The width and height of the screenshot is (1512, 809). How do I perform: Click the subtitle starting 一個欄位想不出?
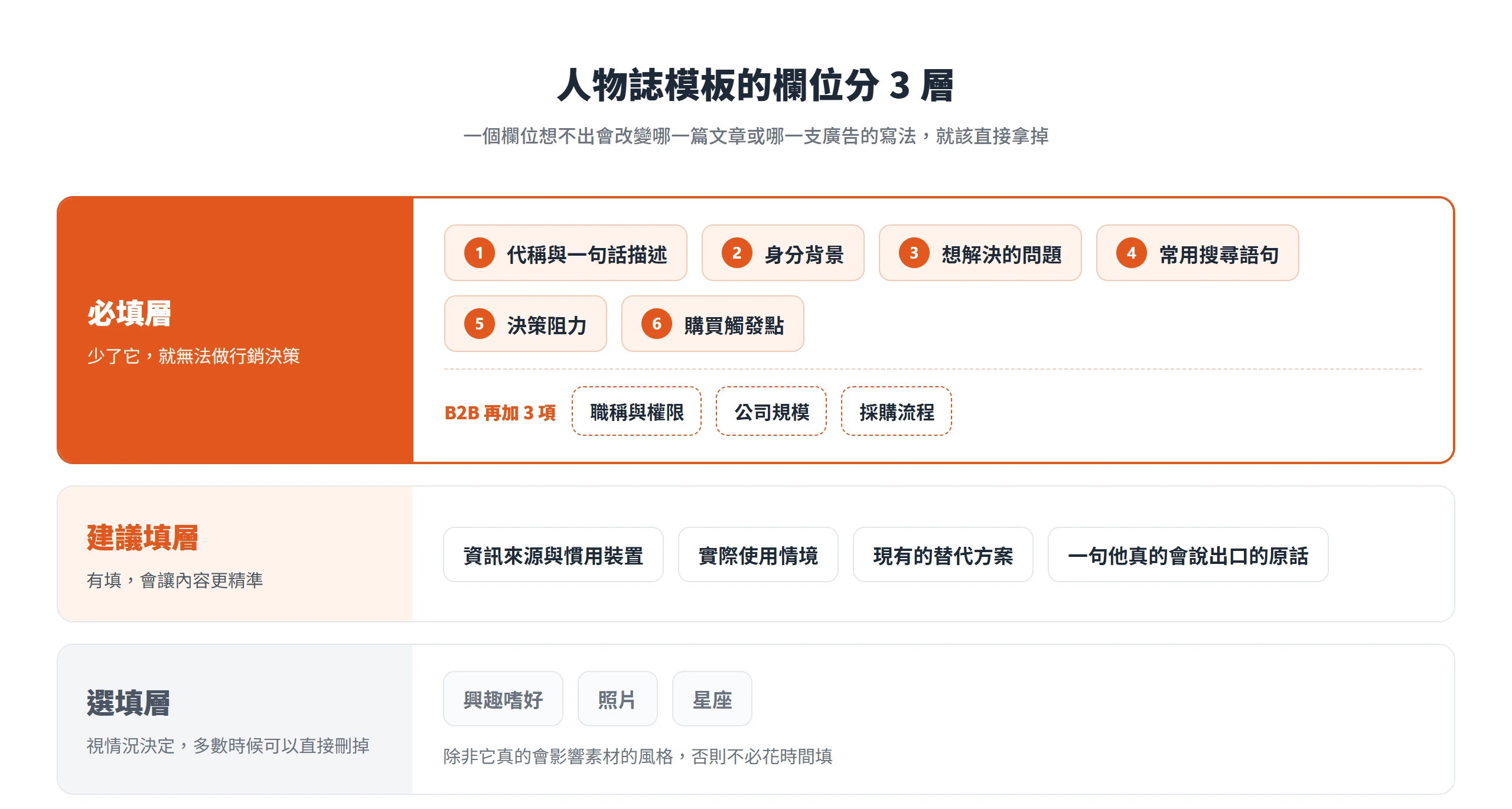click(x=756, y=136)
